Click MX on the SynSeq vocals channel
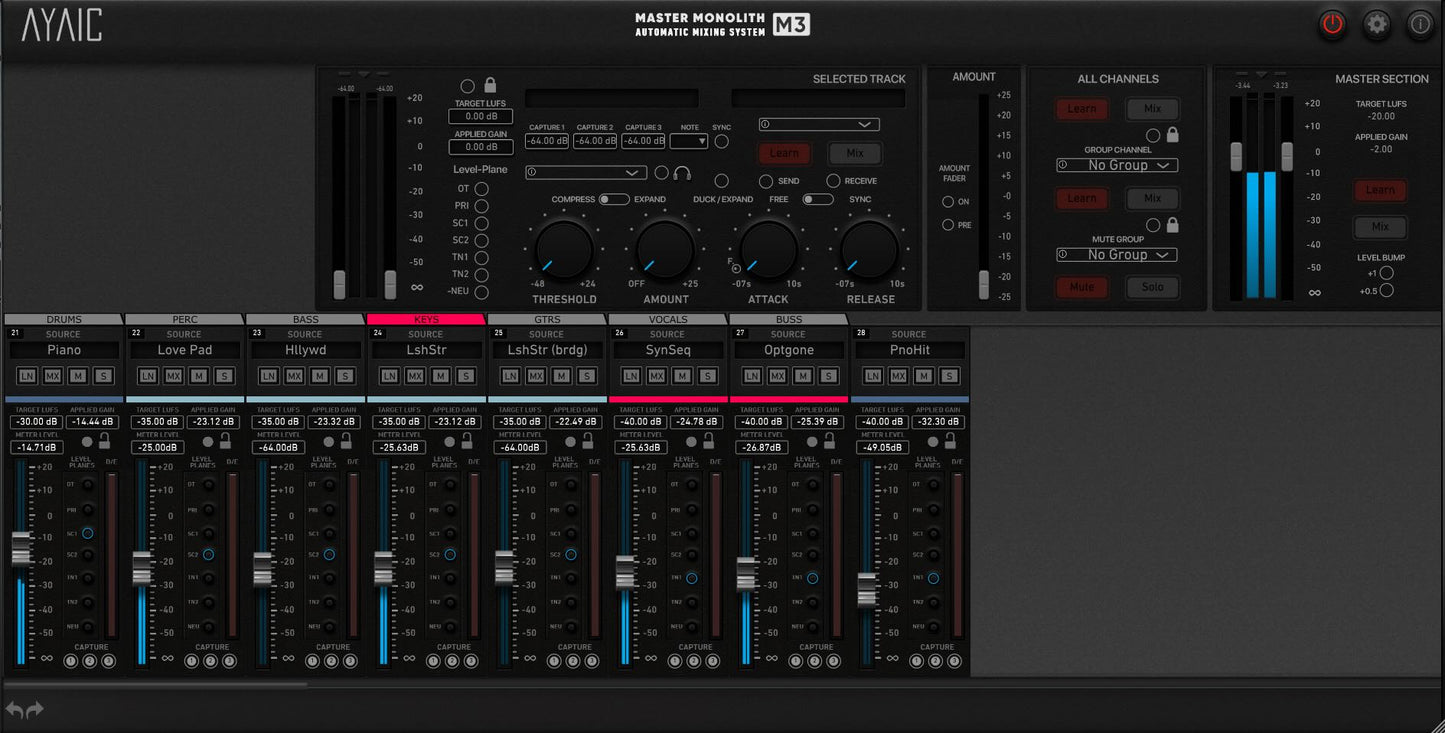Screen dimensions: 1445x733 (x=657, y=375)
